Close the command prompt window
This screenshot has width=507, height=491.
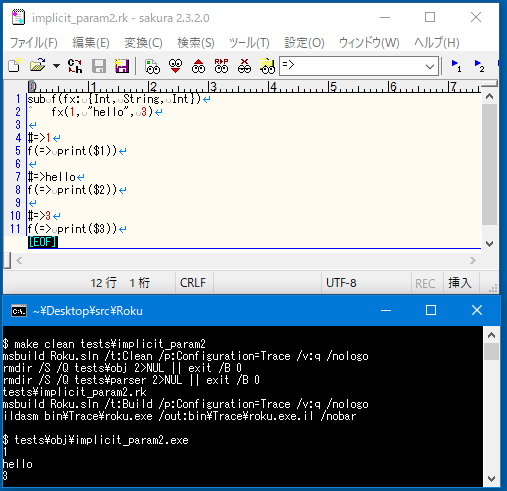coord(477,310)
